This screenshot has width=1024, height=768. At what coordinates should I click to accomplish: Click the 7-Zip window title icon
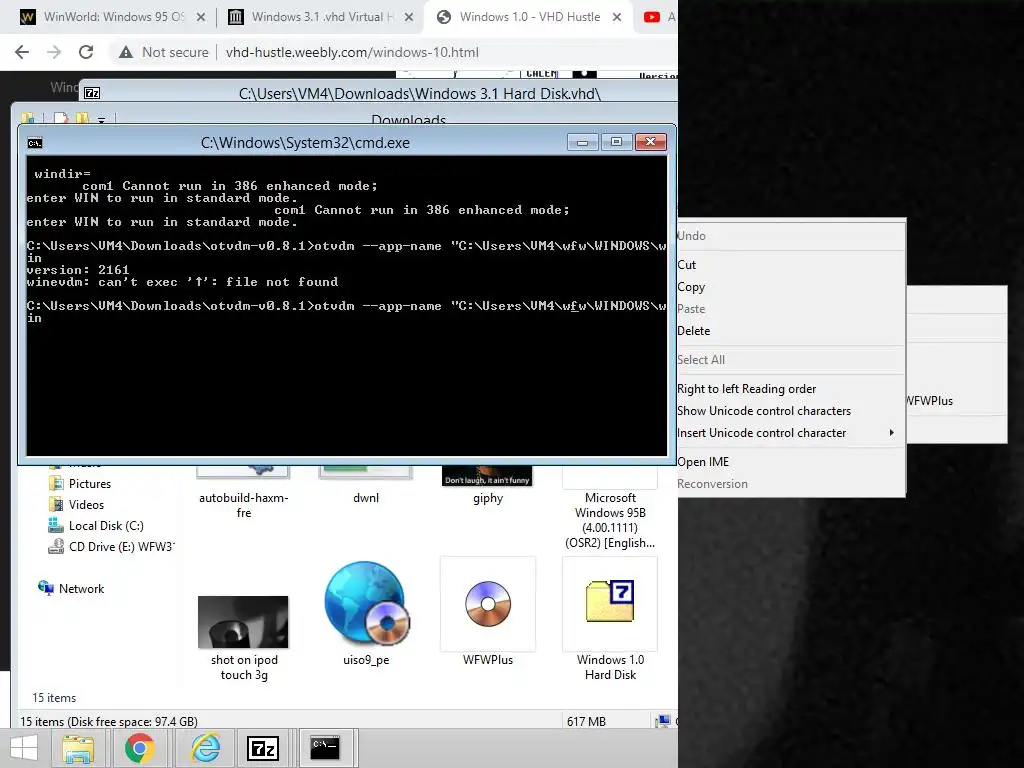coord(92,93)
